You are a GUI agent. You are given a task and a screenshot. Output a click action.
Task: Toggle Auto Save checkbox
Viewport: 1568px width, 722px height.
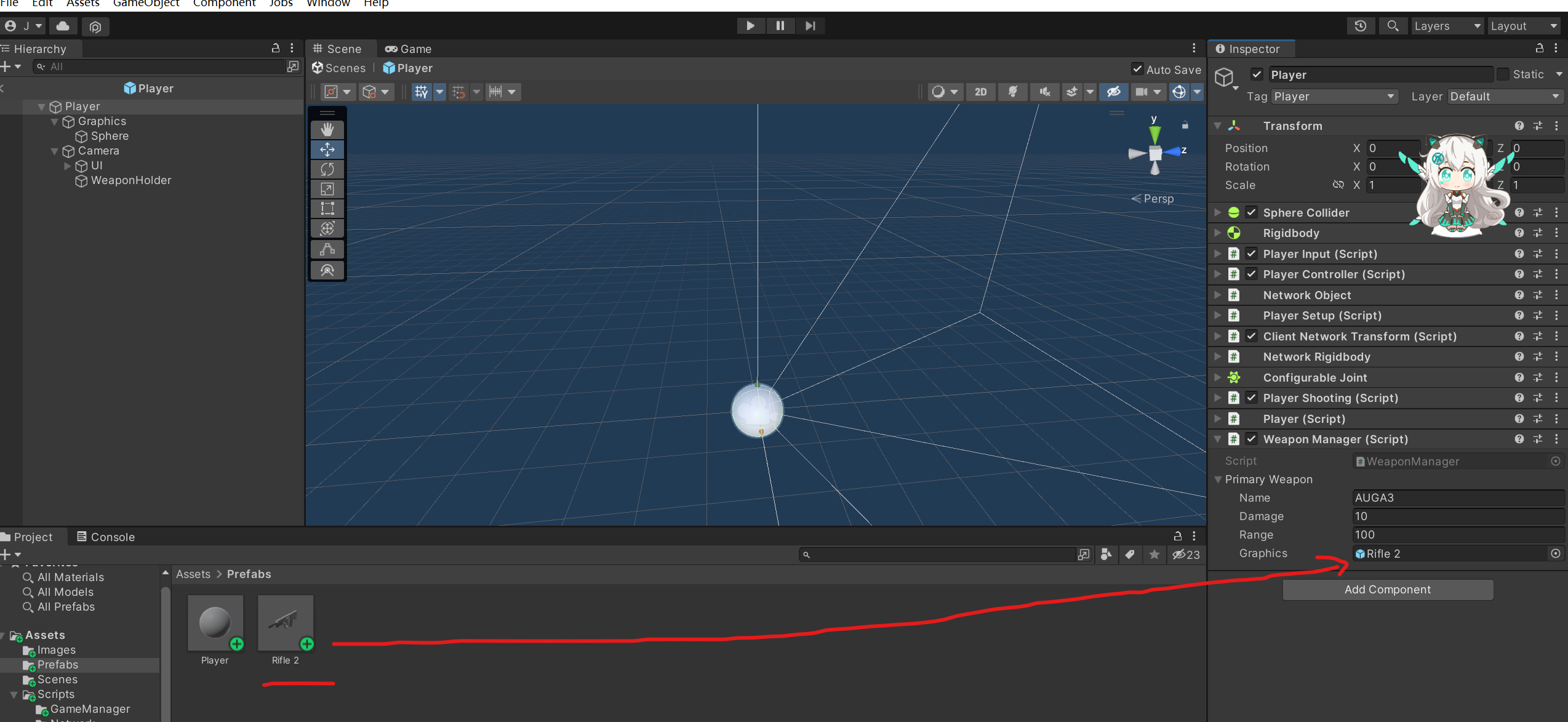pos(1137,70)
